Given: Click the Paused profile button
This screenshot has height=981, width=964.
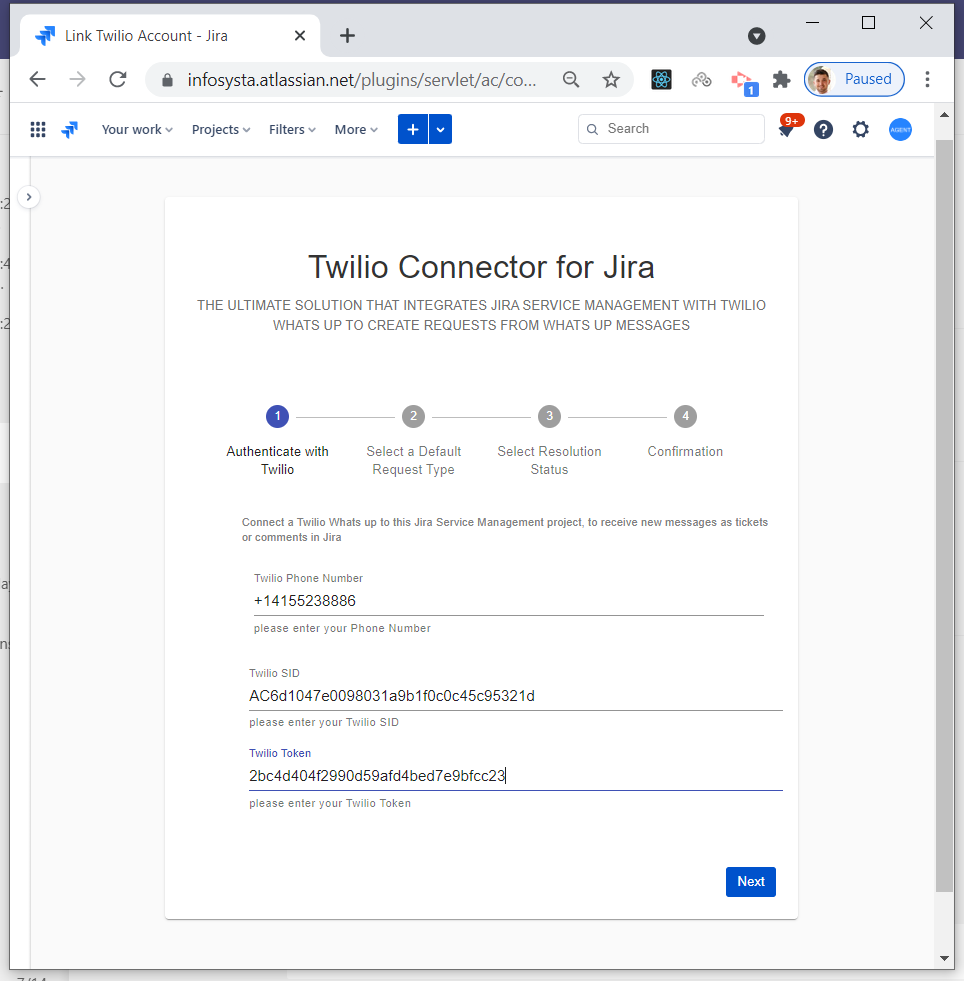Looking at the screenshot, I should click(854, 79).
